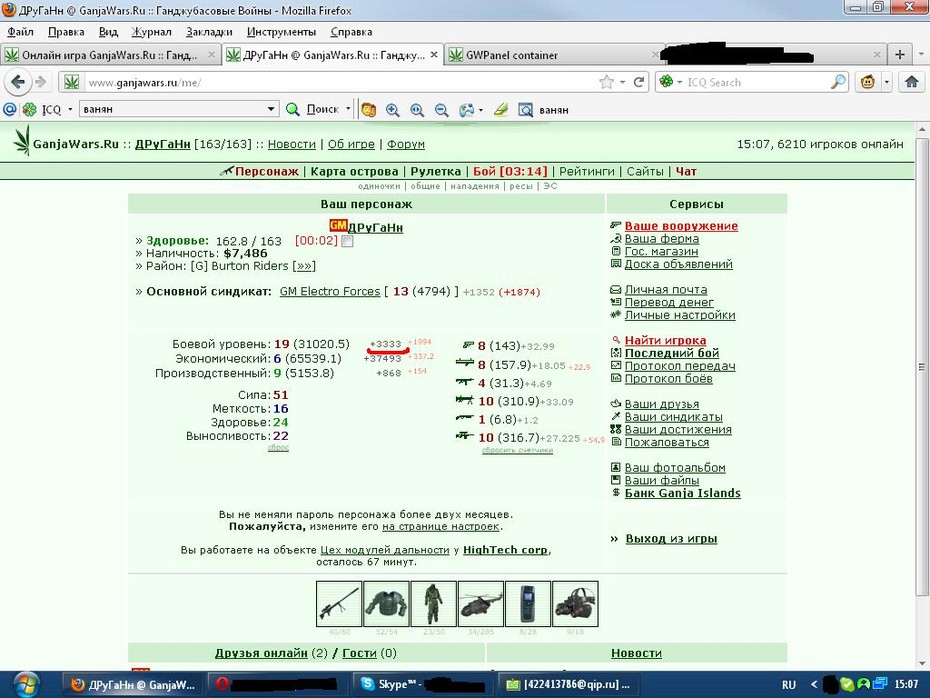Open the Закладки menu
The width and height of the screenshot is (930, 698).
click(x=209, y=32)
